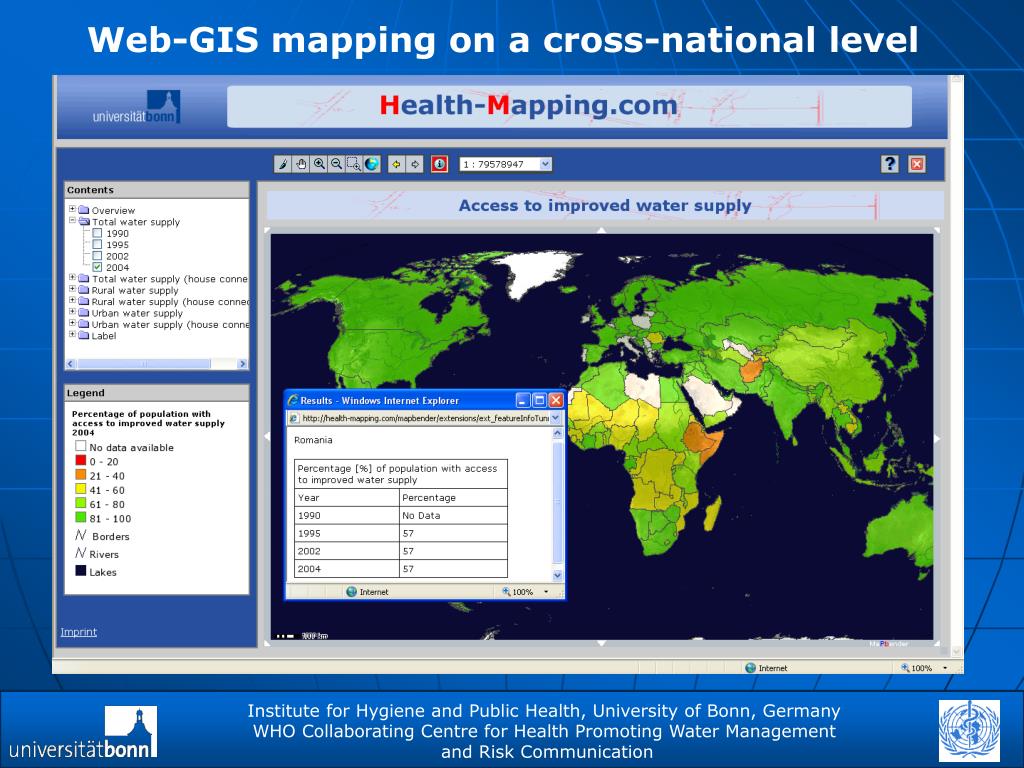Screen dimensions: 1024x768
Task: Click the WHO emblem at slide bottom
Action: (969, 730)
